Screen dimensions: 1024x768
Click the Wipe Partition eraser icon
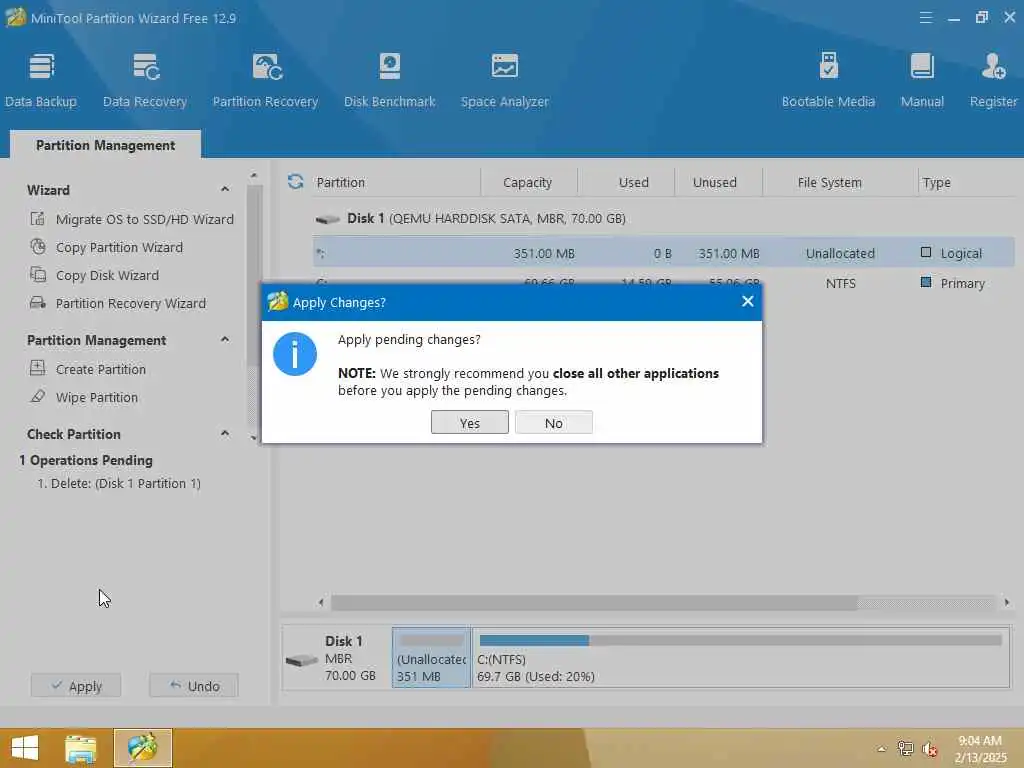pos(38,396)
